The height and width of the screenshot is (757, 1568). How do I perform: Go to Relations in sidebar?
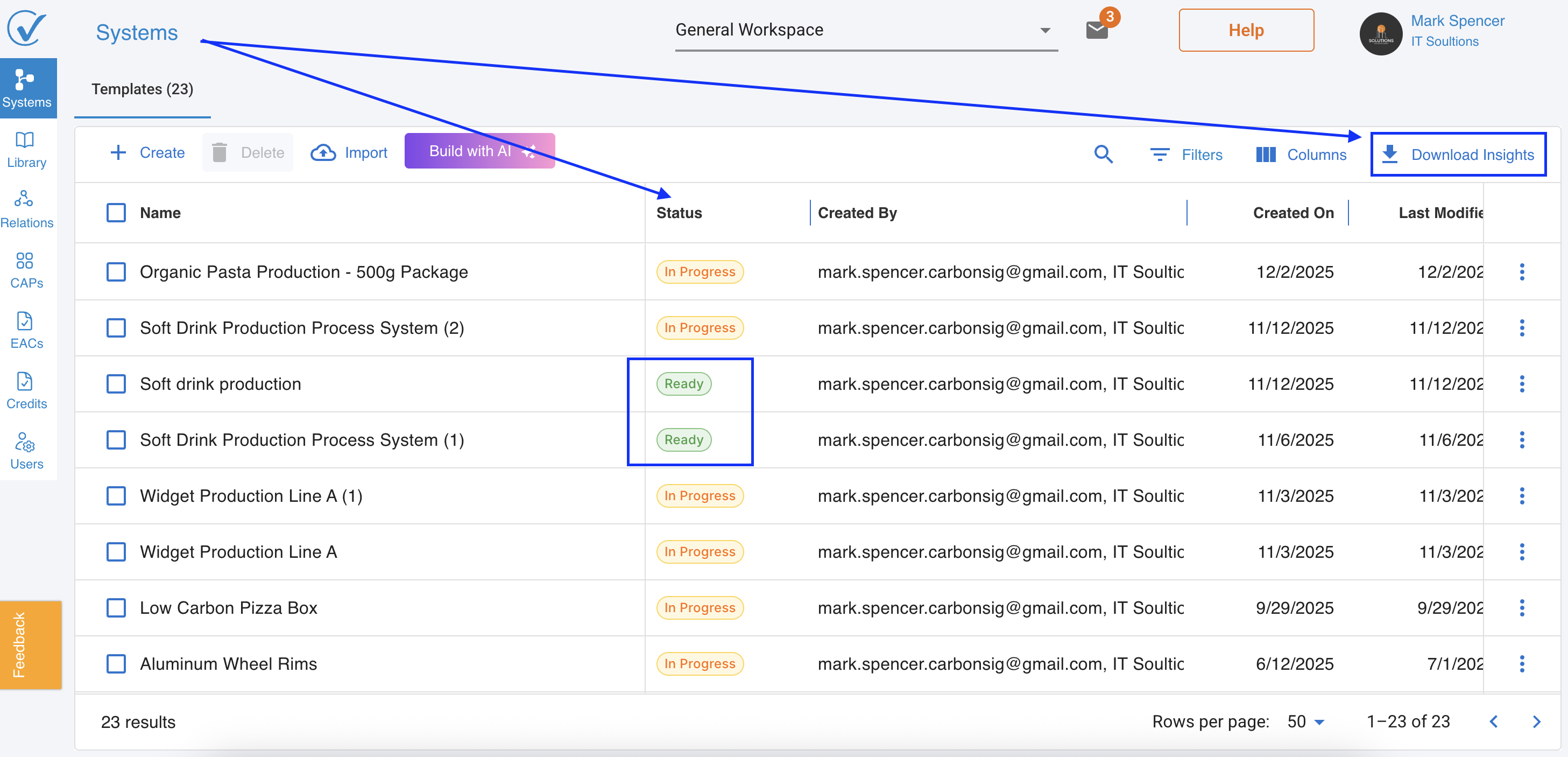[26, 209]
